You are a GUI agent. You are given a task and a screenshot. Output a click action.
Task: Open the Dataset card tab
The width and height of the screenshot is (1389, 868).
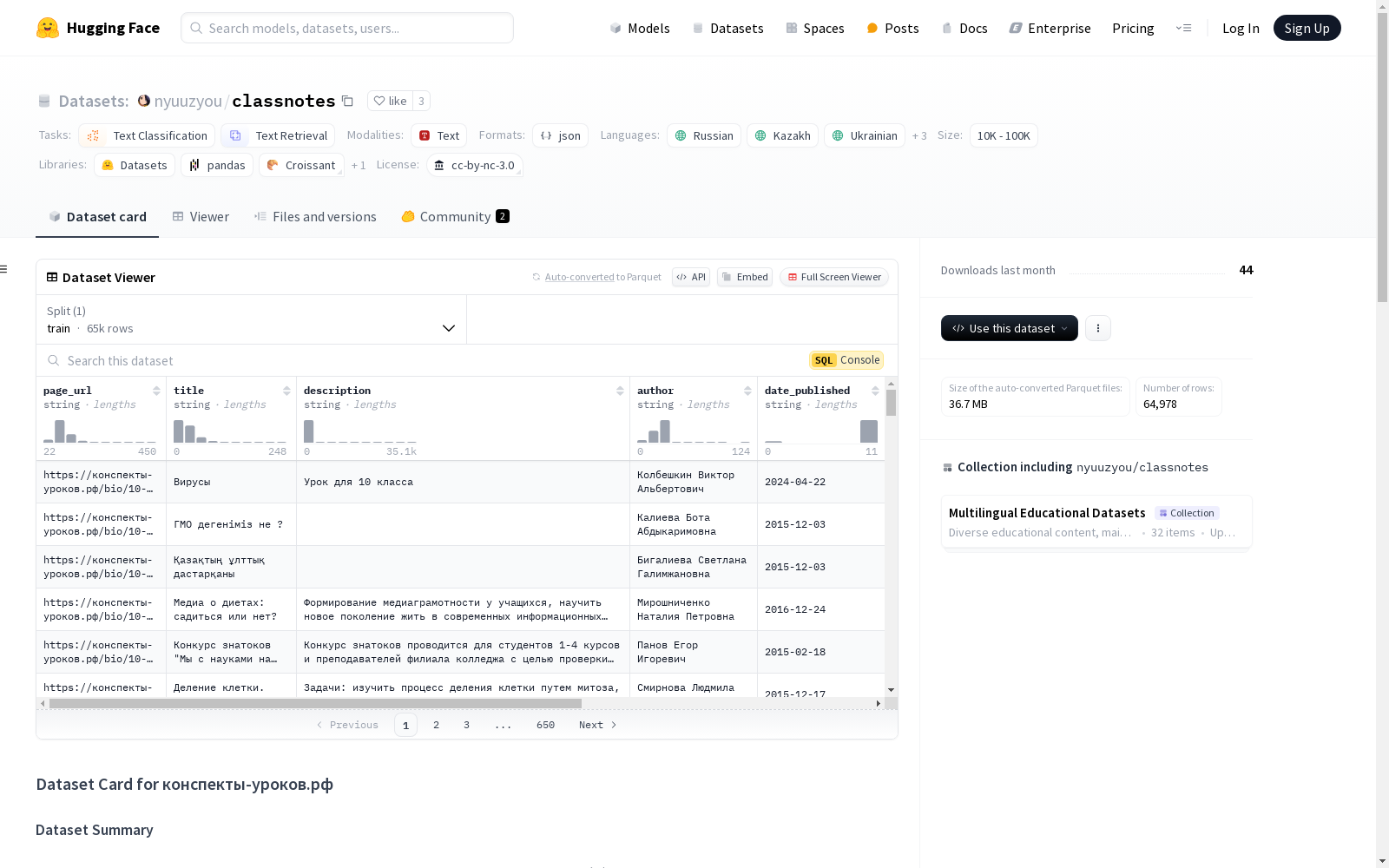(97, 217)
